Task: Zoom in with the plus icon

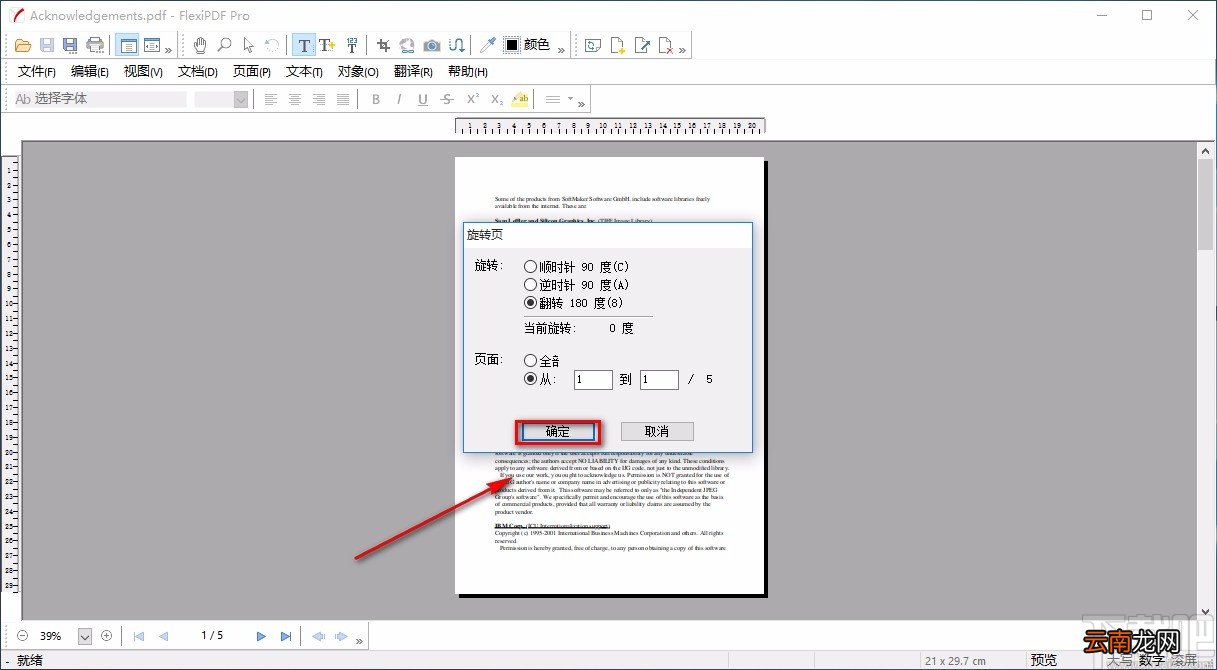Action: pos(106,635)
